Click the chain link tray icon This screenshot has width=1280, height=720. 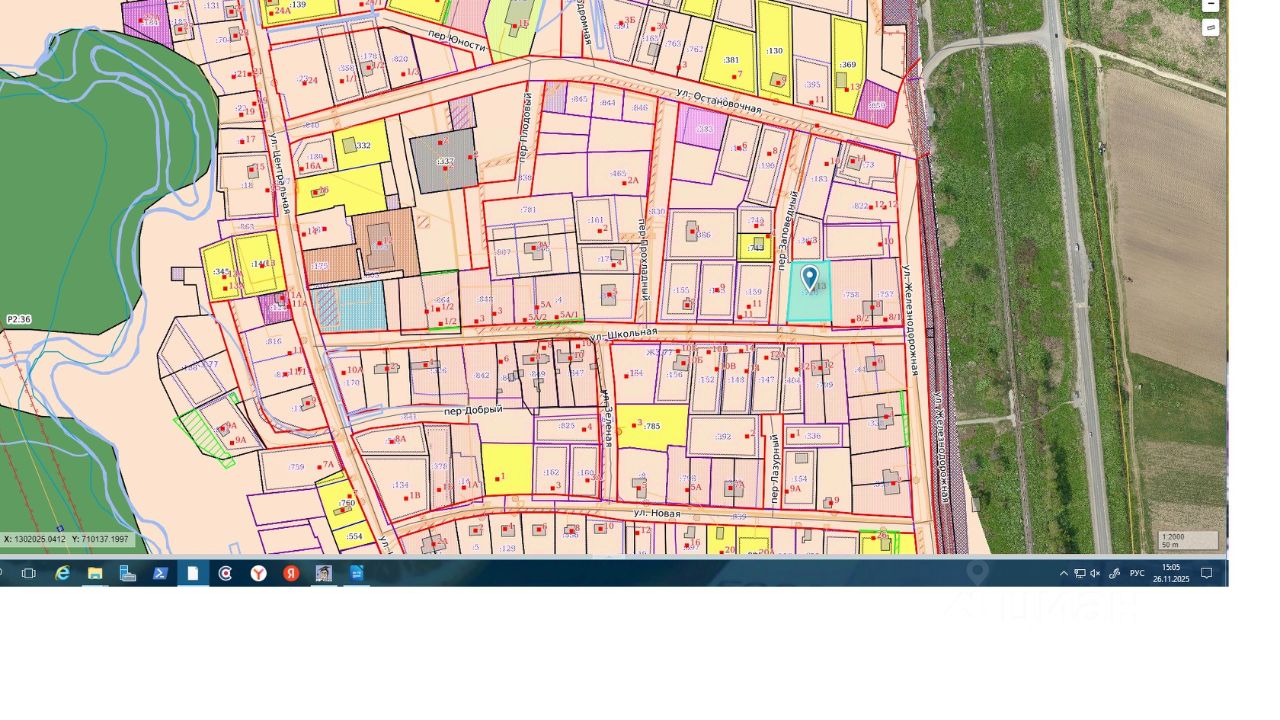point(1115,573)
